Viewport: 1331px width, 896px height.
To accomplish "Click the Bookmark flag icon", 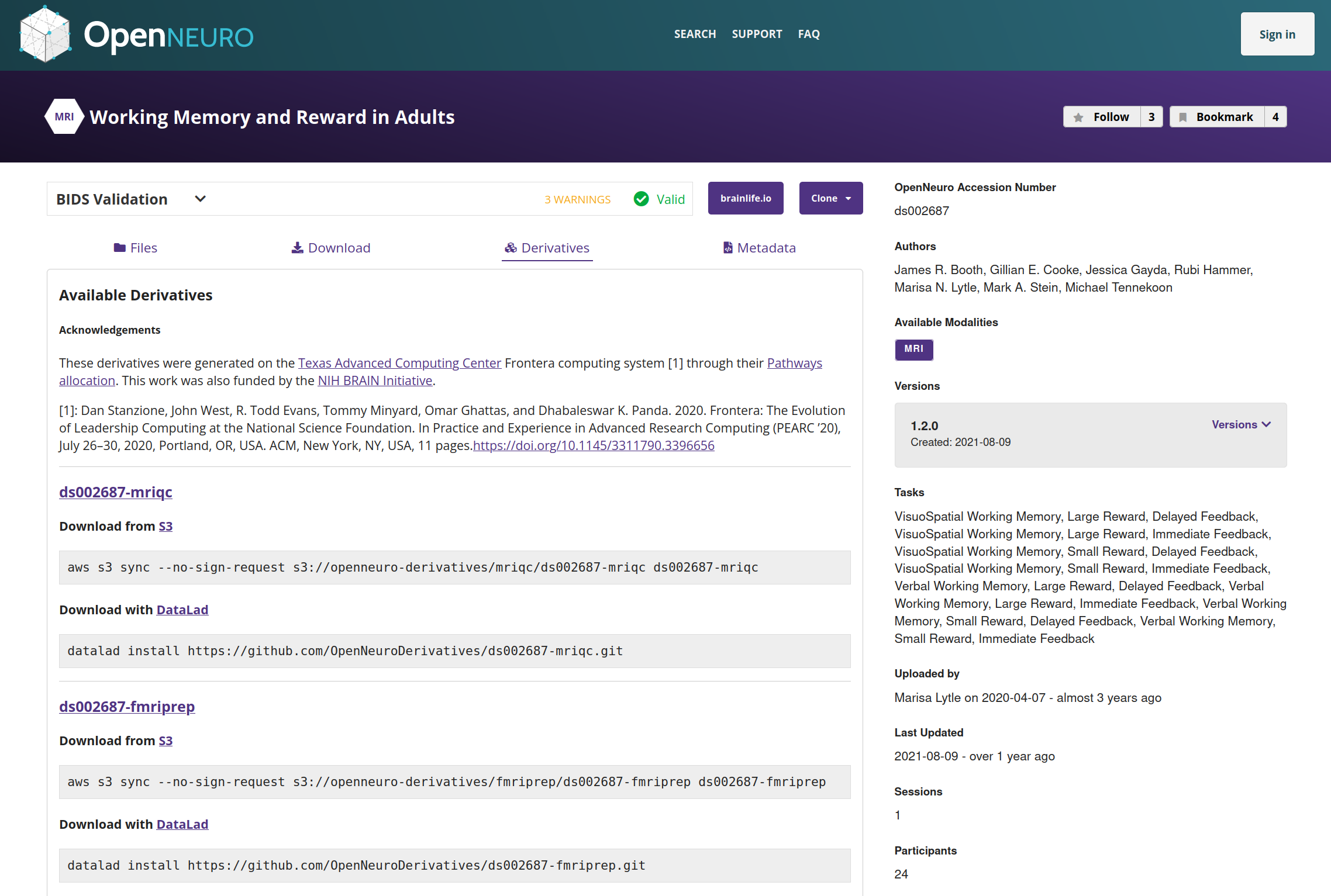I will tap(1182, 117).
